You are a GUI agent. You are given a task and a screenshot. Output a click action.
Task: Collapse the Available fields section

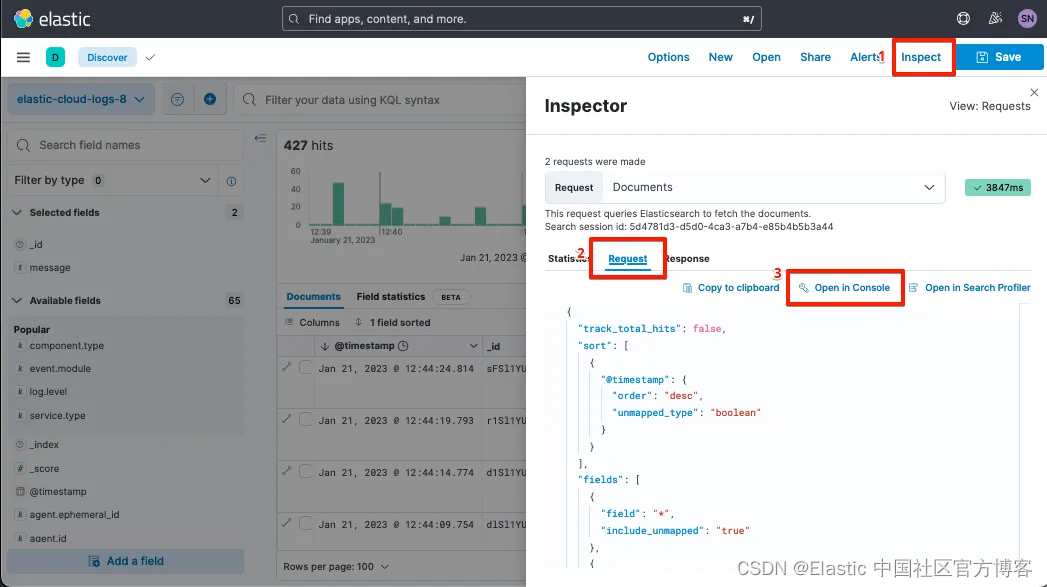[x=17, y=301]
